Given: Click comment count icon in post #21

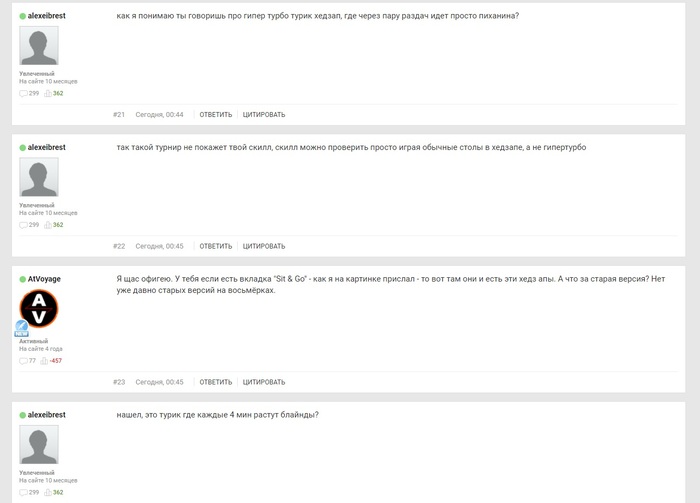Looking at the screenshot, I should tap(23, 93).
